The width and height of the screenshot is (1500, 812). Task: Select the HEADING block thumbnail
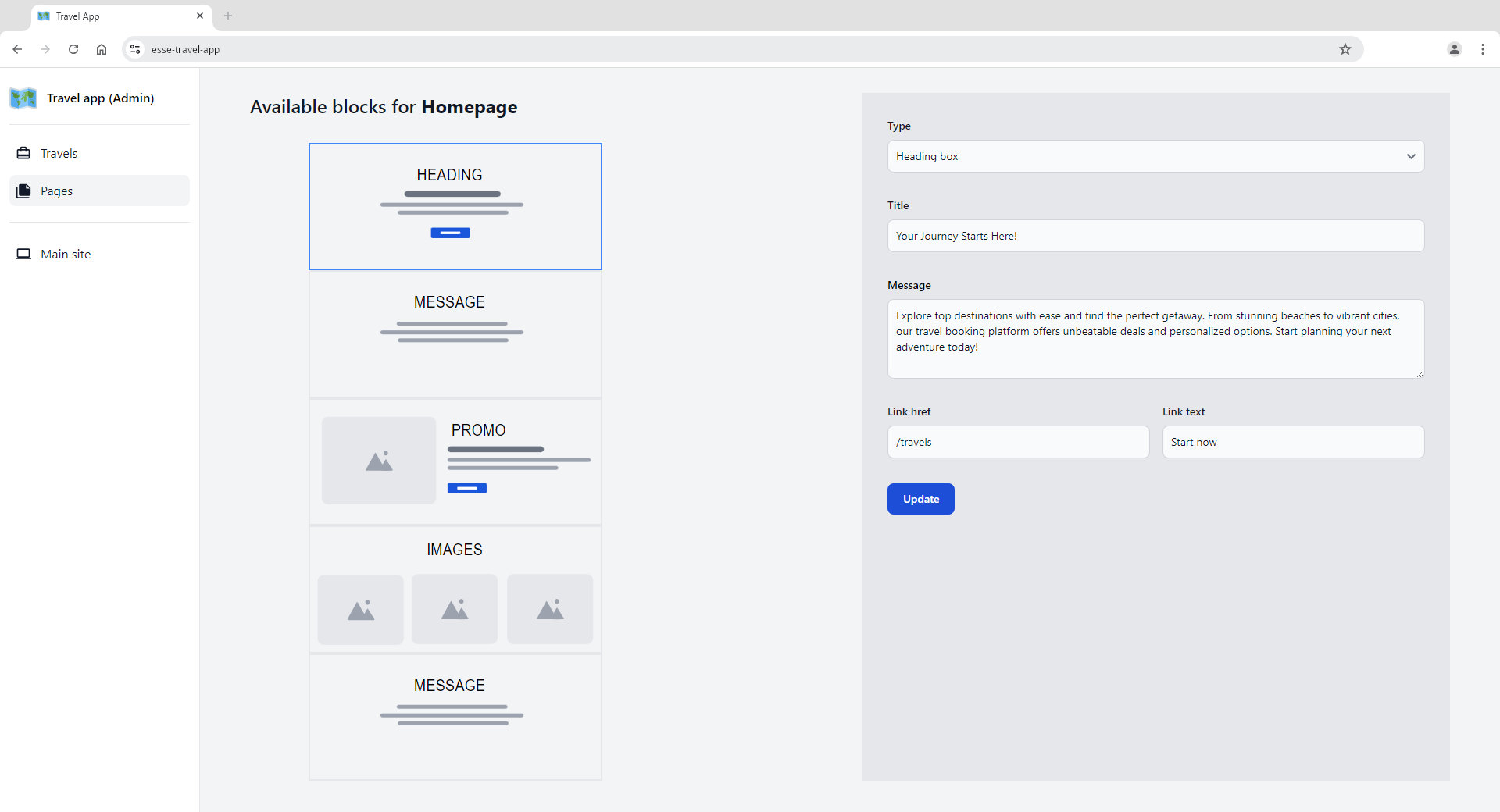tap(455, 206)
